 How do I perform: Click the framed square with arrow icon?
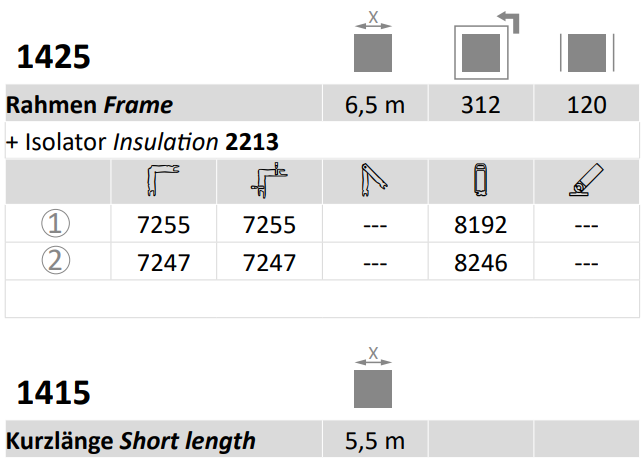[x=487, y=46]
